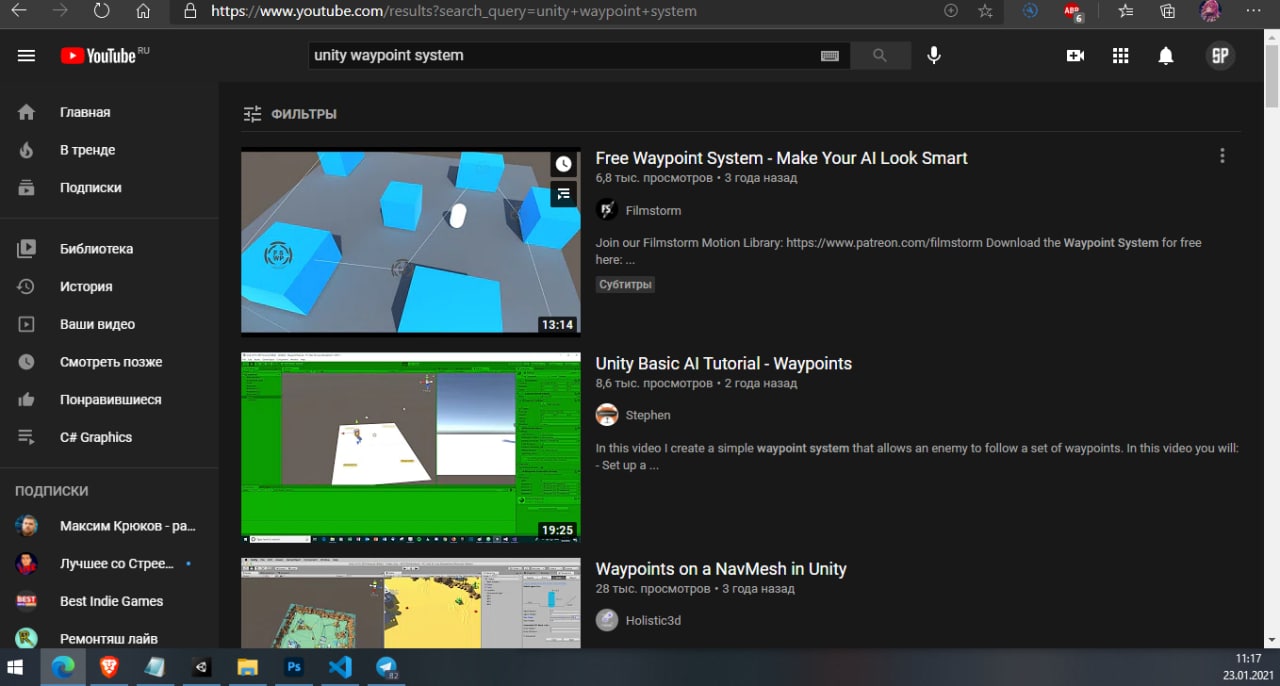Open История in the sidebar
Image resolution: width=1280 pixels, height=686 pixels.
[x=109, y=286]
